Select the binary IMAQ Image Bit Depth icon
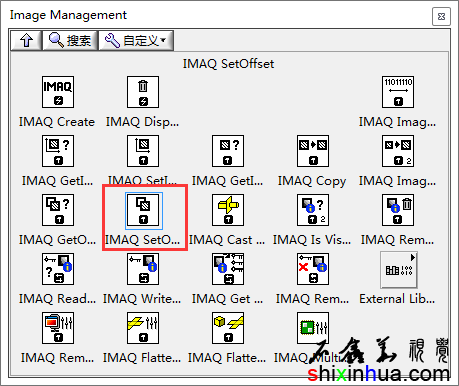 coord(398,92)
